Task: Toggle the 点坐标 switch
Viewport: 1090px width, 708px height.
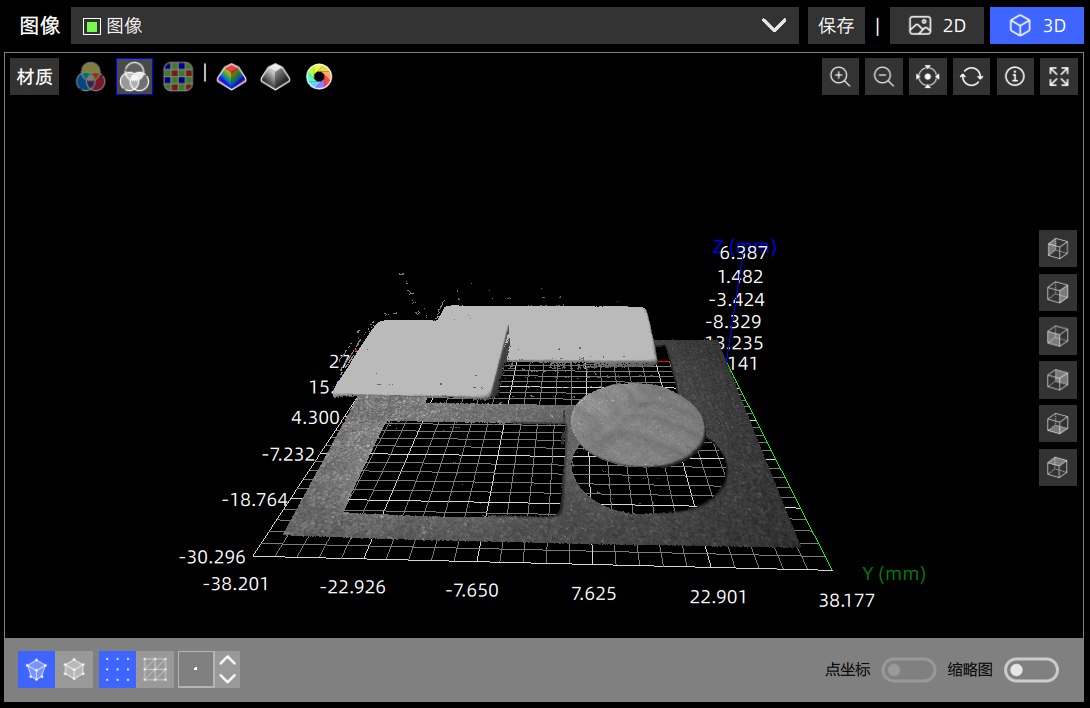Action: [x=909, y=670]
